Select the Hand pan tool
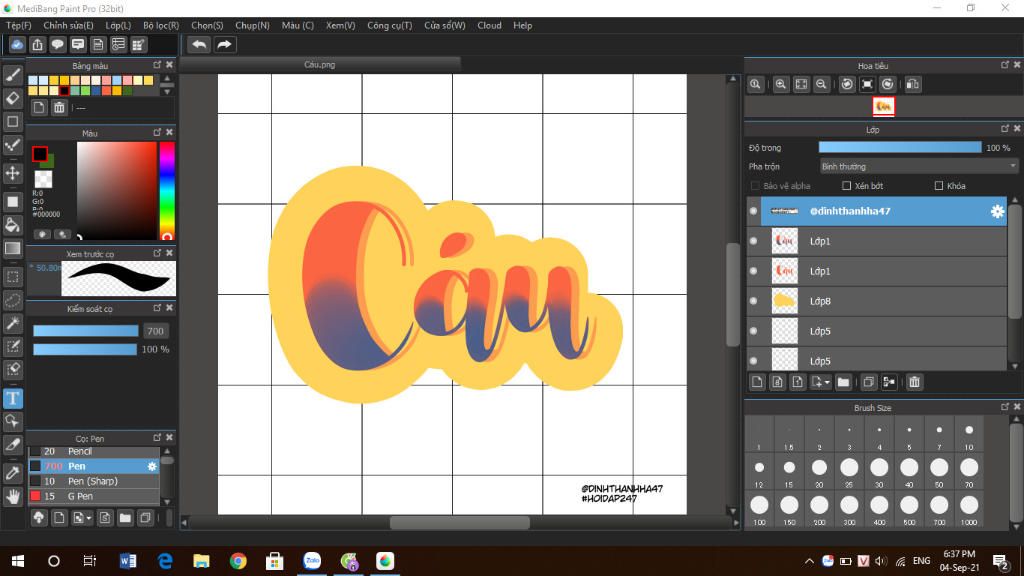Viewport: 1024px width, 576px height. [12, 497]
